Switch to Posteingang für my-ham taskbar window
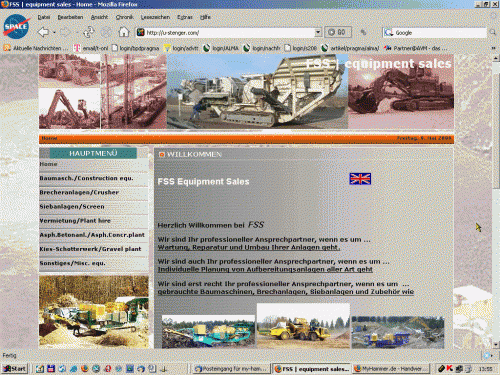This screenshot has height=375, width=500. click(231, 369)
